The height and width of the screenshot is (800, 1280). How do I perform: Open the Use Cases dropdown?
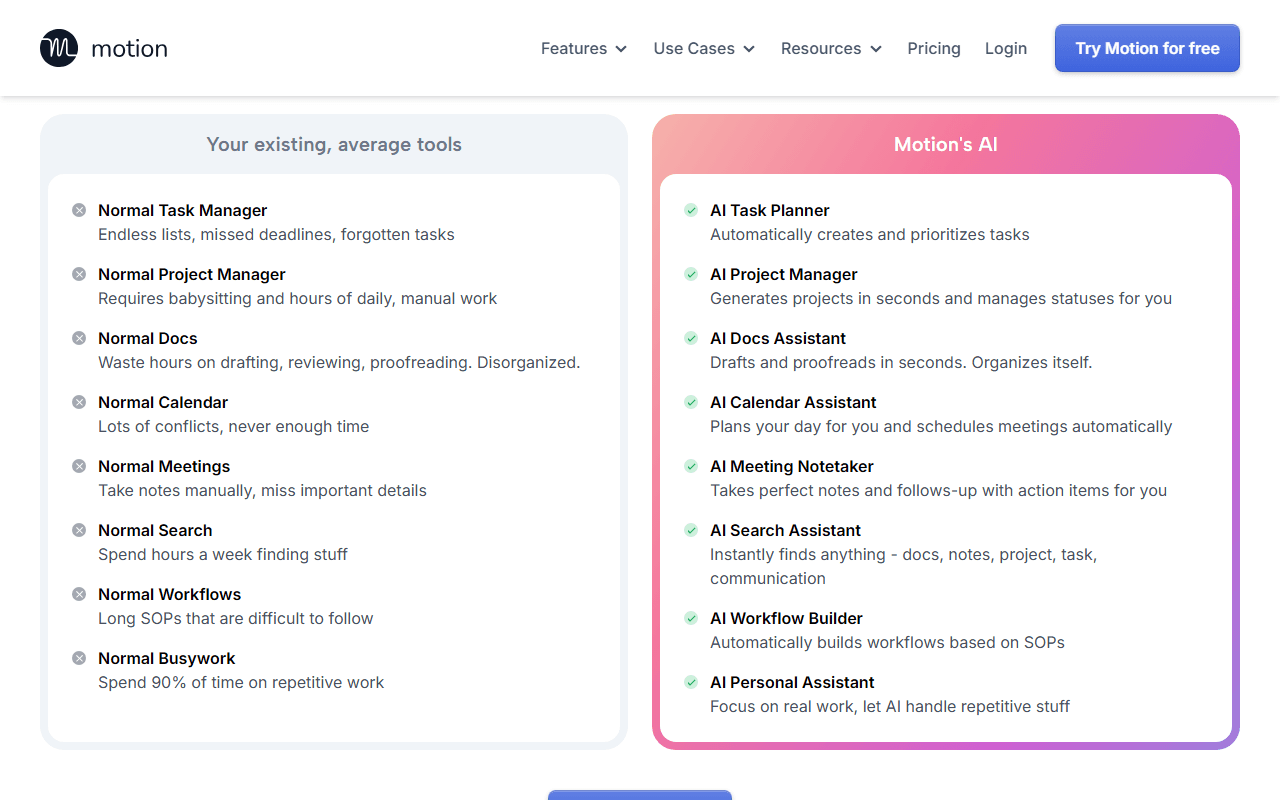coord(704,48)
